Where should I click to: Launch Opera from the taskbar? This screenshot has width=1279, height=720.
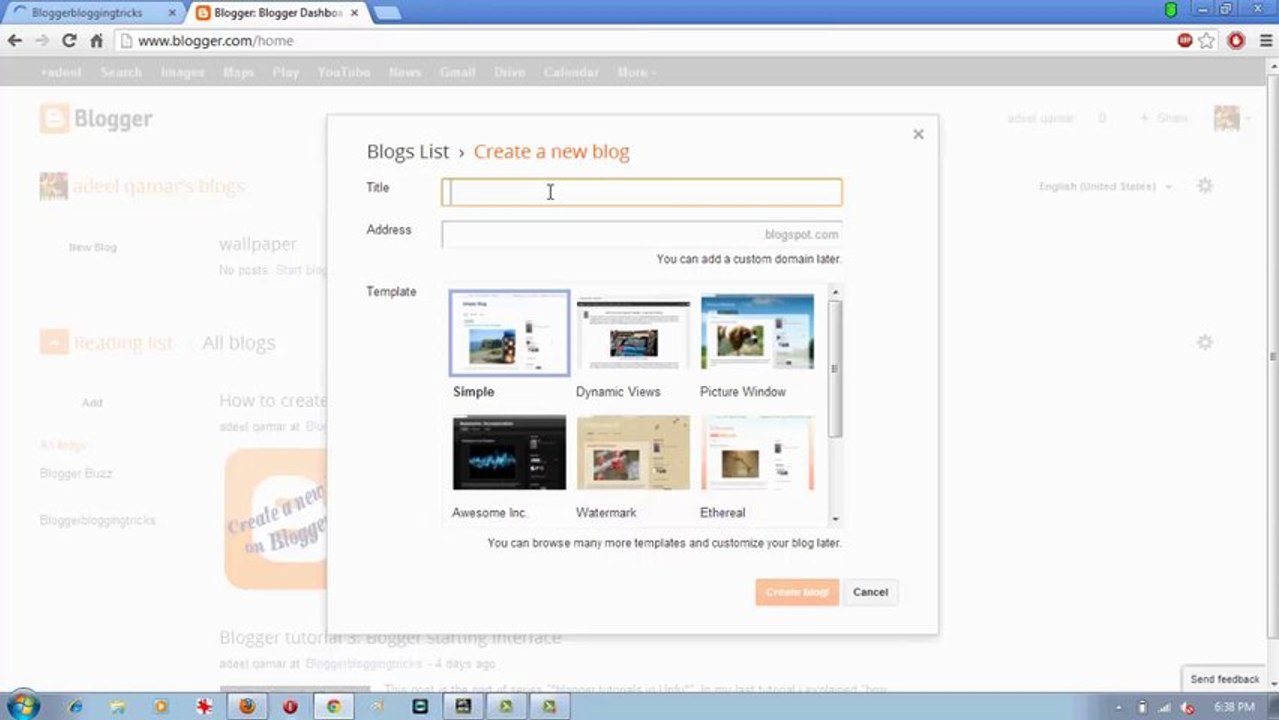(290, 706)
